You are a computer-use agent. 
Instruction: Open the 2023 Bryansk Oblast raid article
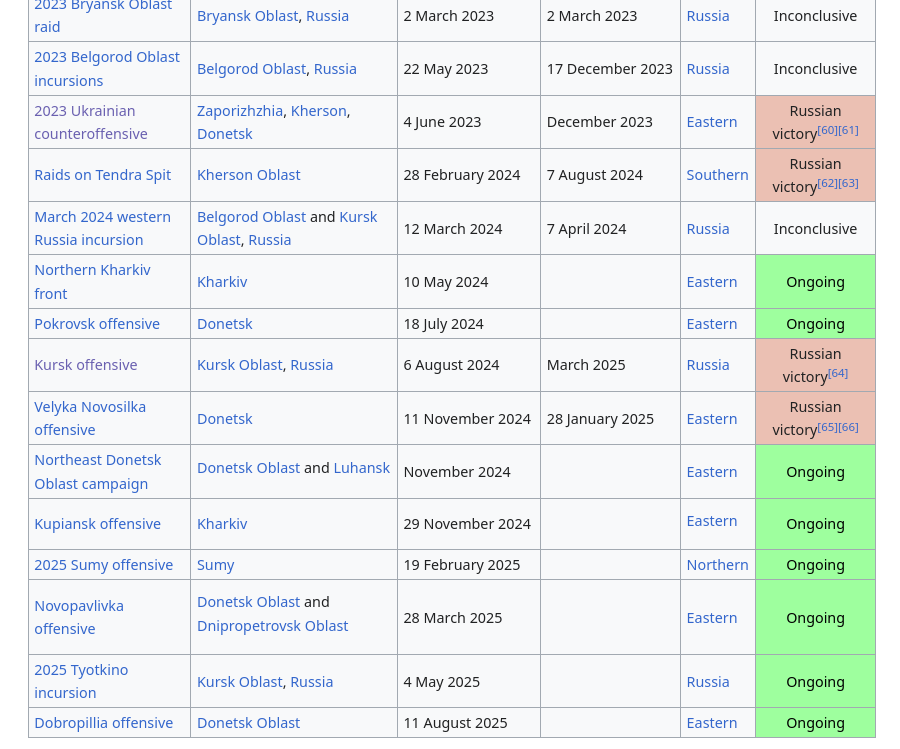tap(103, 15)
